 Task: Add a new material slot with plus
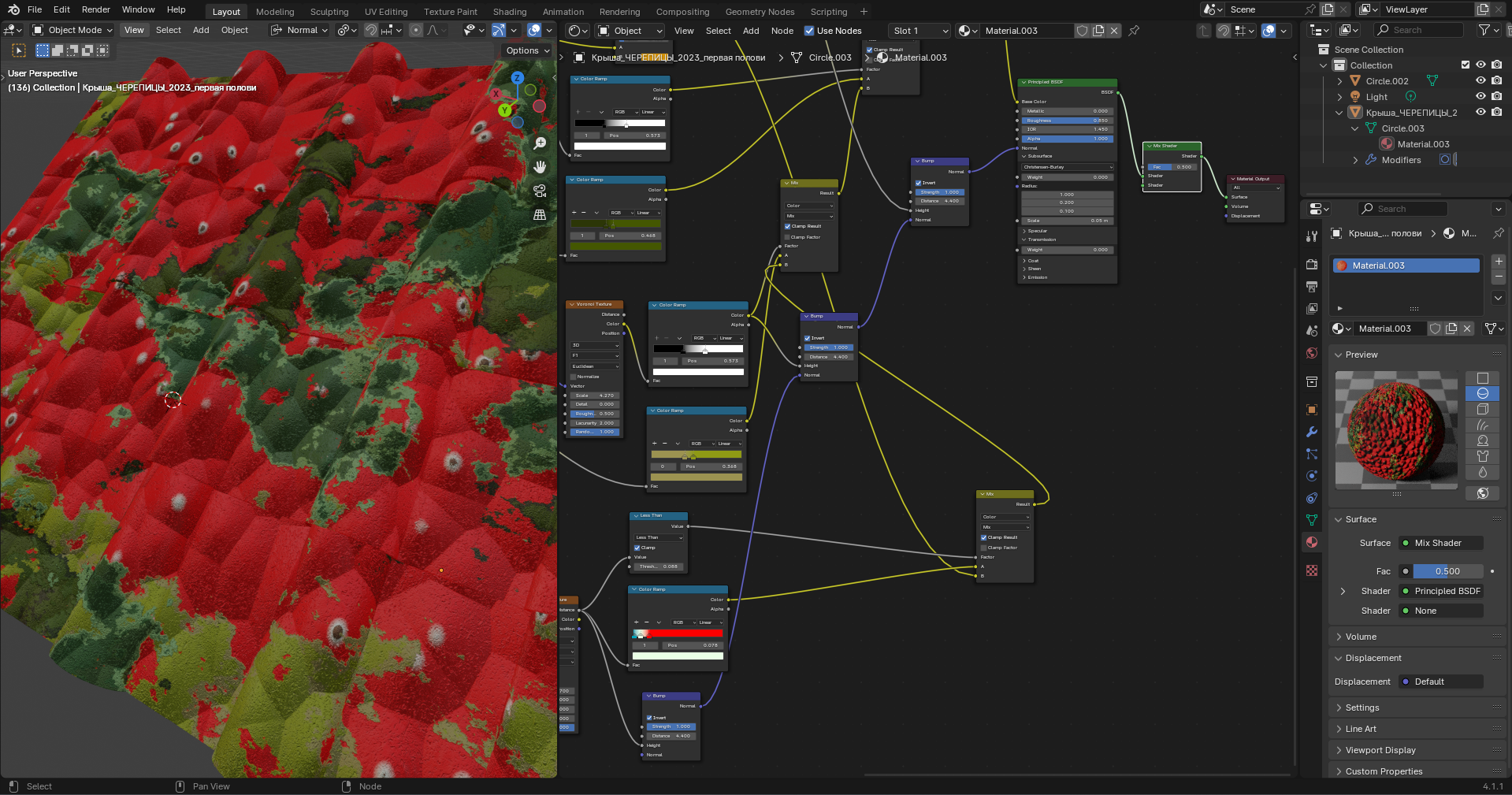[1499, 261]
